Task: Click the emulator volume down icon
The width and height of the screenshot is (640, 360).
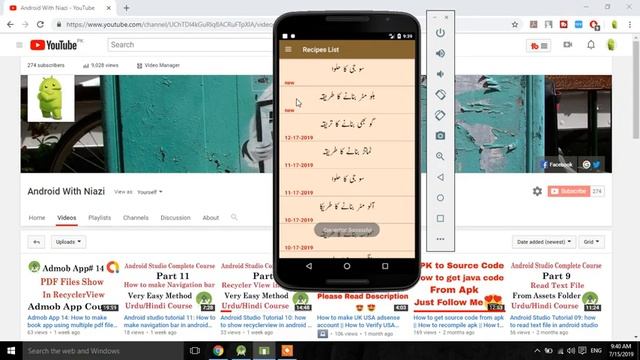Action: (x=440, y=74)
